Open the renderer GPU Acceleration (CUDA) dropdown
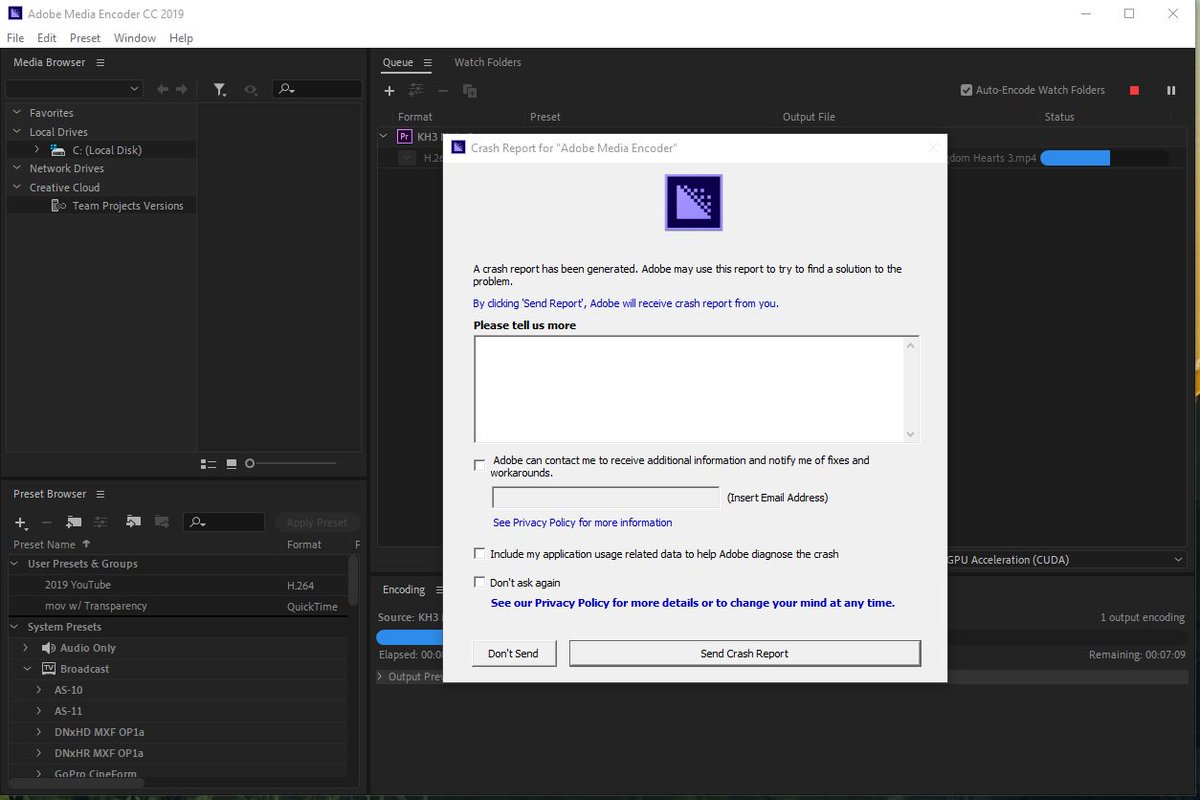Screen dimensions: 1200x800 pyautogui.click(x=1067, y=560)
